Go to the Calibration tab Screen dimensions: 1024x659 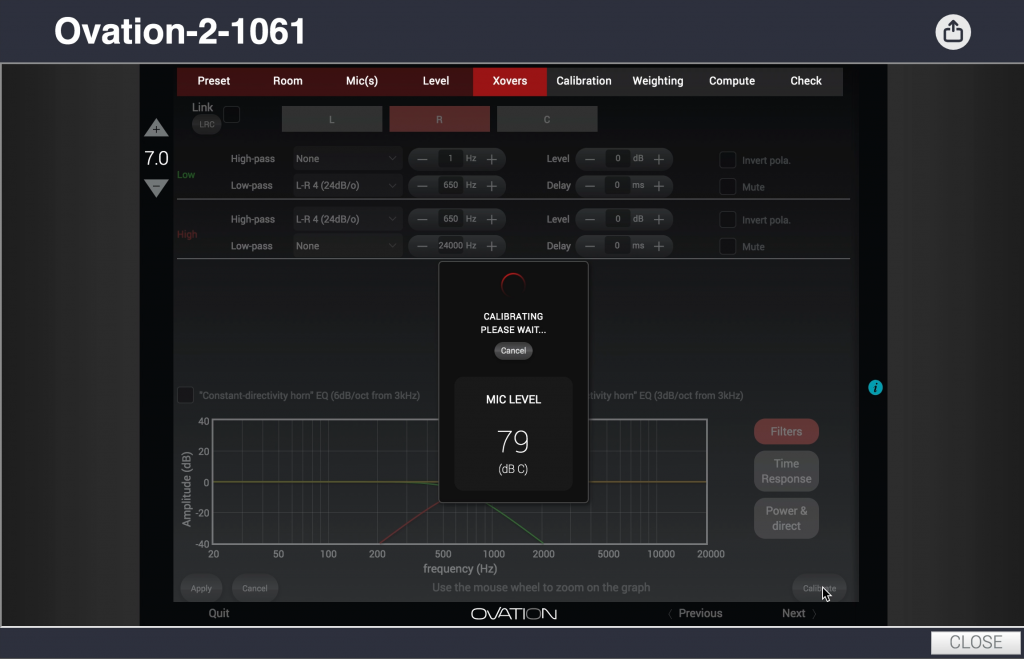584,81
